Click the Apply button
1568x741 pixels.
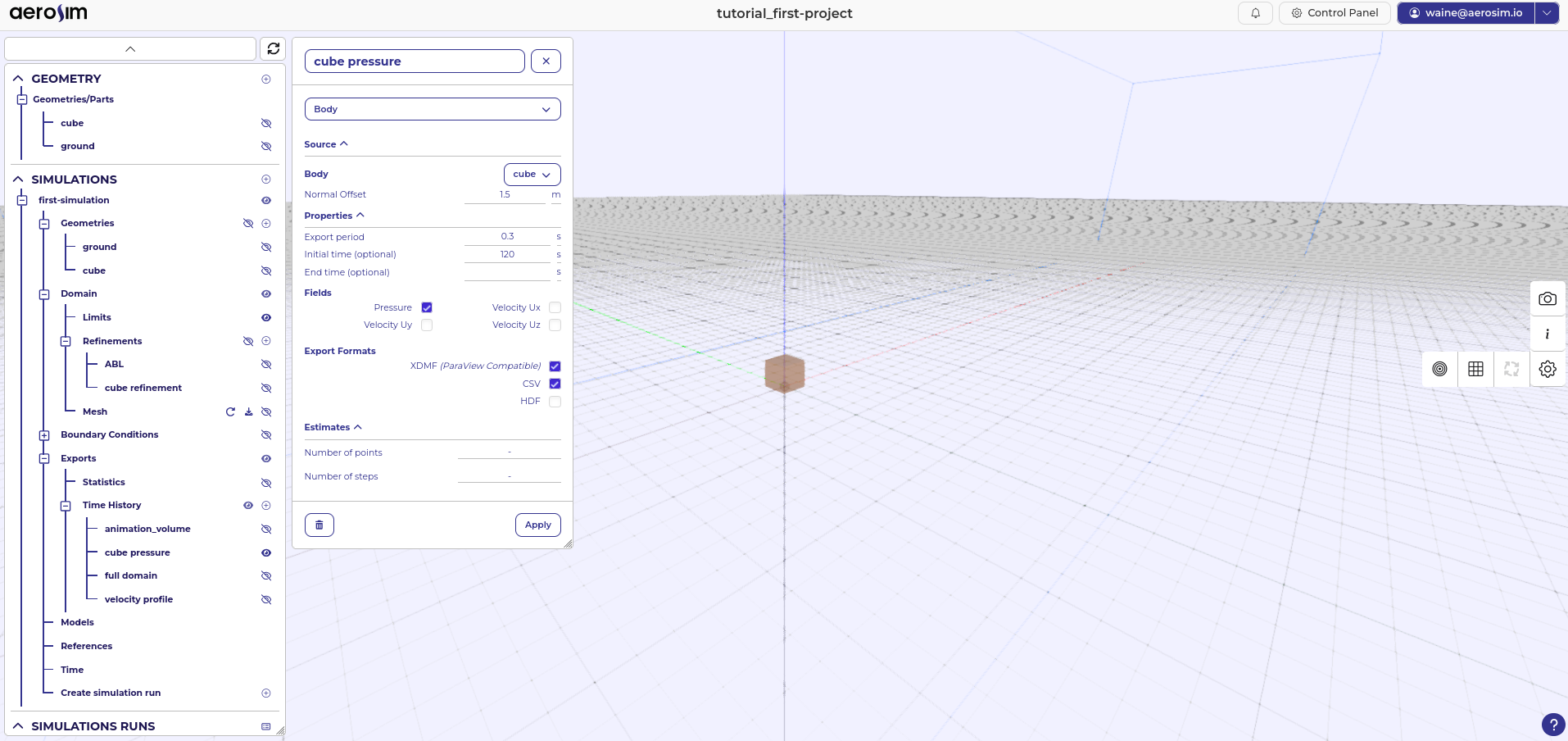click(537, 525)
